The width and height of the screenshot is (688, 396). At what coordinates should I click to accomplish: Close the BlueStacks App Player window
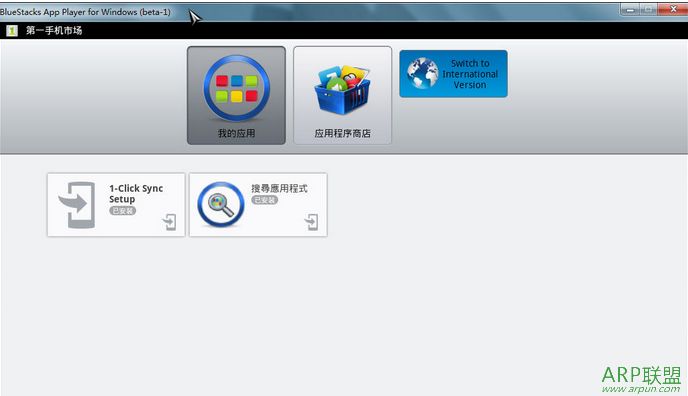pyautogui.click(x=672, y=10)
